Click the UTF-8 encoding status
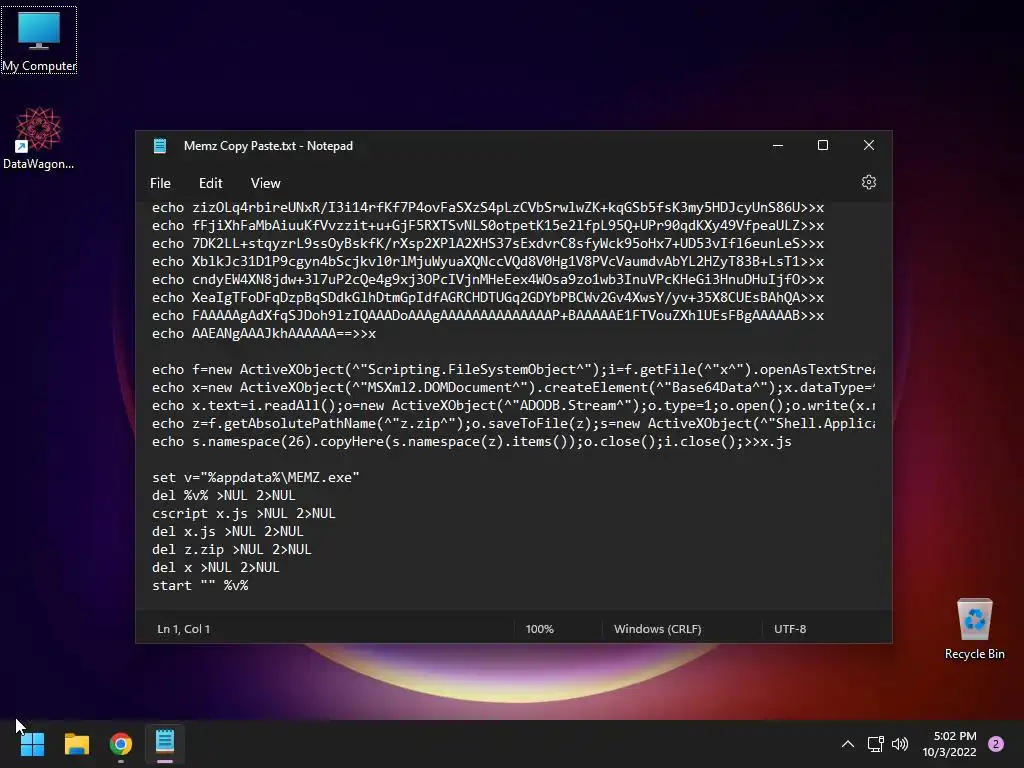The width and height of the screenshot is (1024, 768). pyautogui.click(x=790, y=629)
